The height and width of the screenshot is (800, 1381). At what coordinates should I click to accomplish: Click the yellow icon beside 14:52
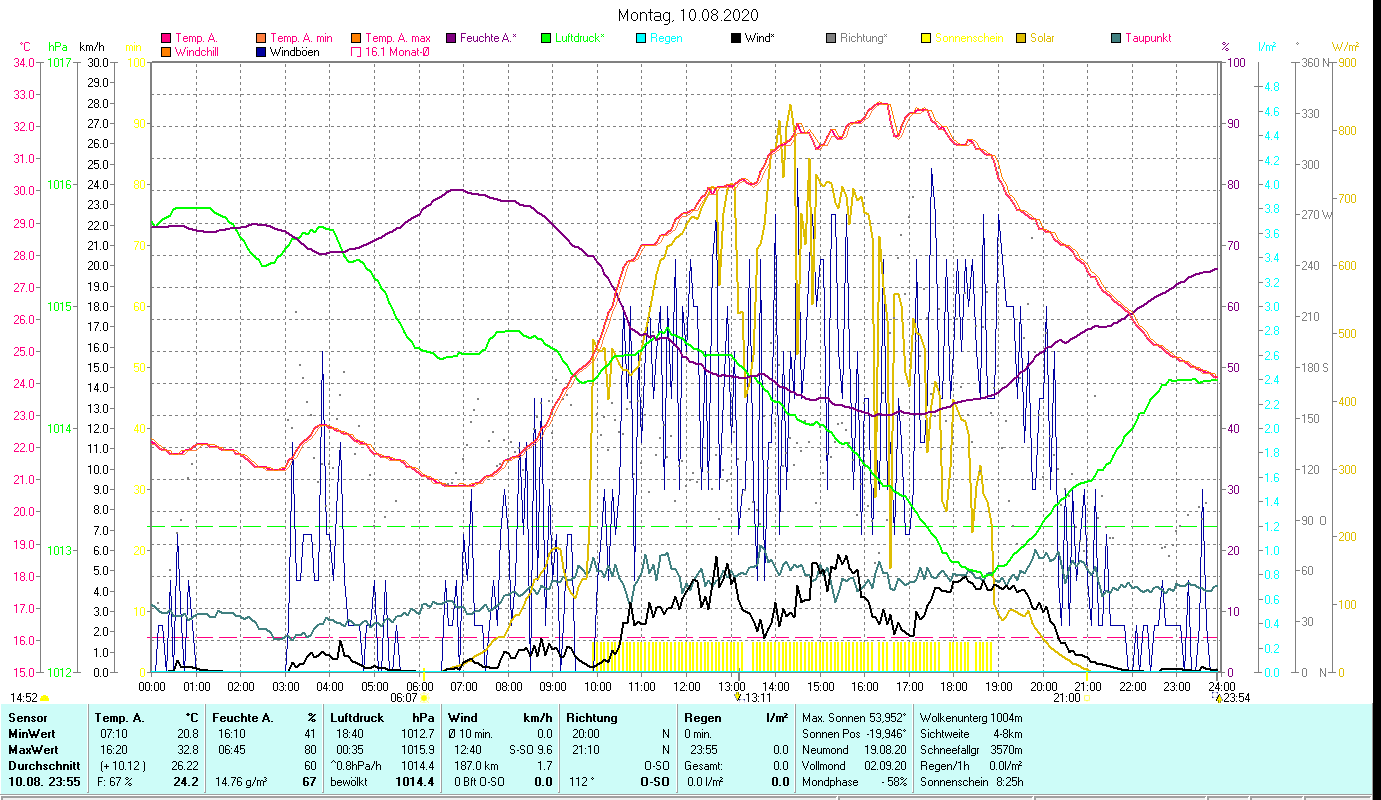point(45,698)
